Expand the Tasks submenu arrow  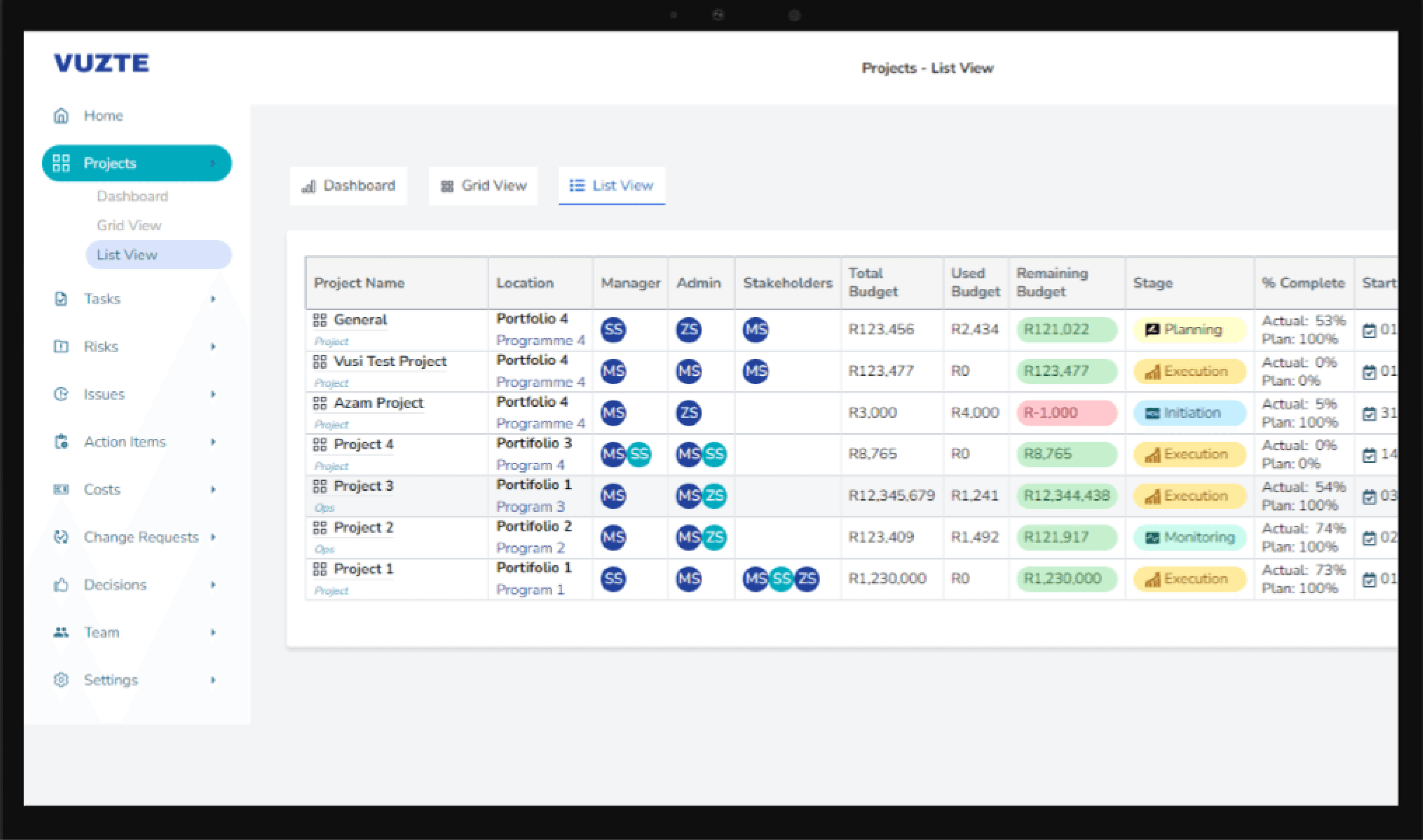(x=213, y=299)
